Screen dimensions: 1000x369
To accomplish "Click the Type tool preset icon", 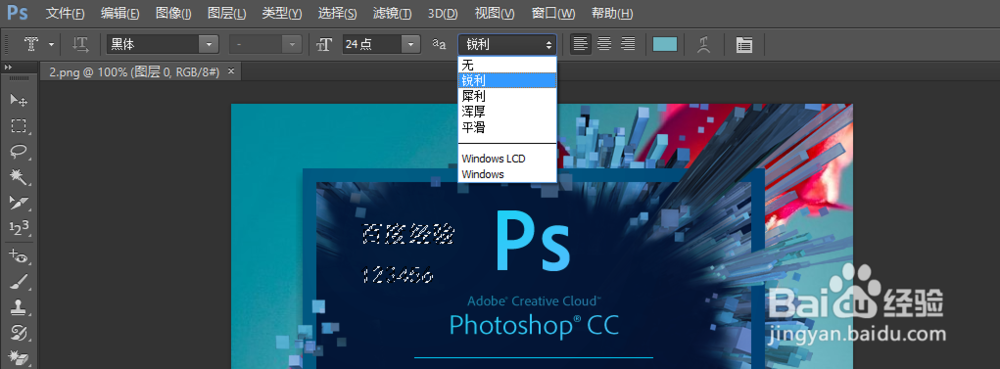I will pos(32,44).
